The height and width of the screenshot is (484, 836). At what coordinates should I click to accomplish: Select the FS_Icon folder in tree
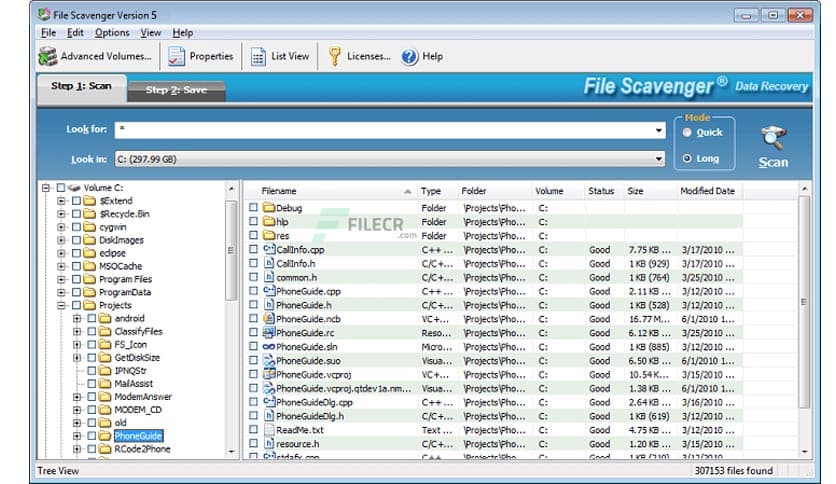[131, 344]
